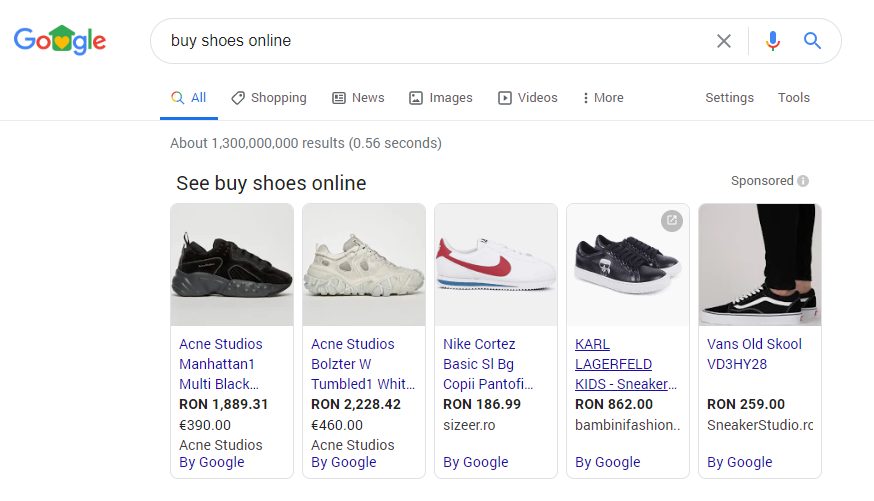Click the About 1,300,000,000 results text
874x501 pixels.
click(306, 143)
